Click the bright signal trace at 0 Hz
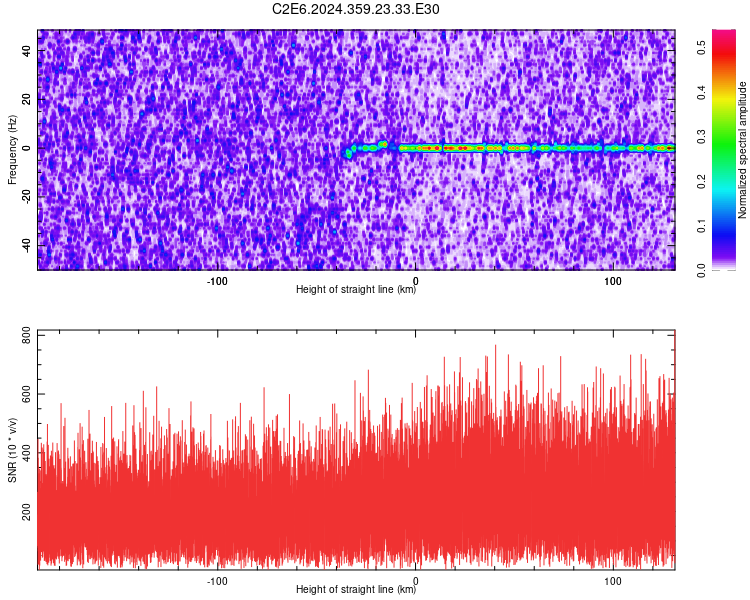This screenshot has width=750, height=600. (x=510, y=148)
